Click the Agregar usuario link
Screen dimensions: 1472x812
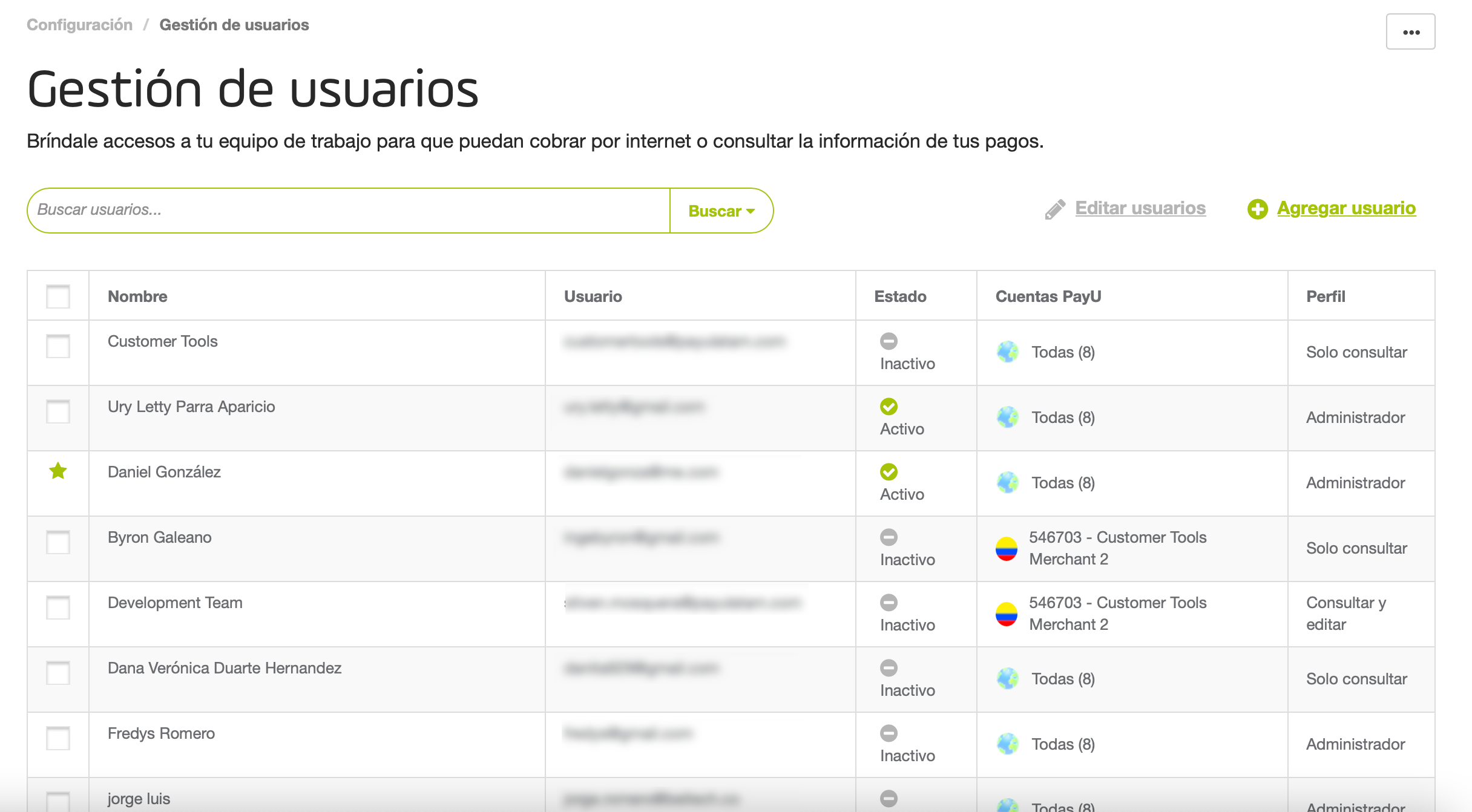point(1346,208)
